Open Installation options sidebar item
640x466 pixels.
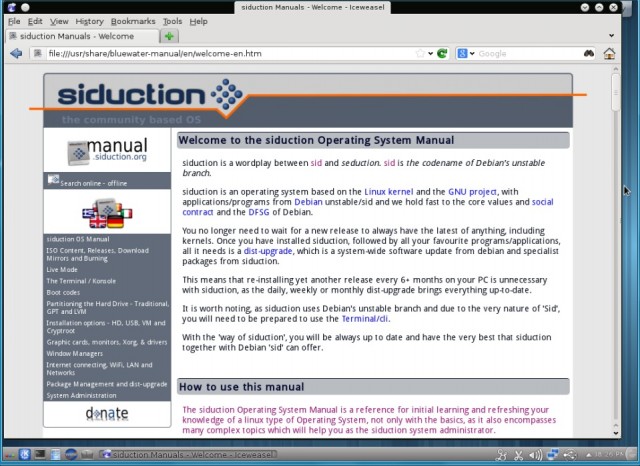106,326
